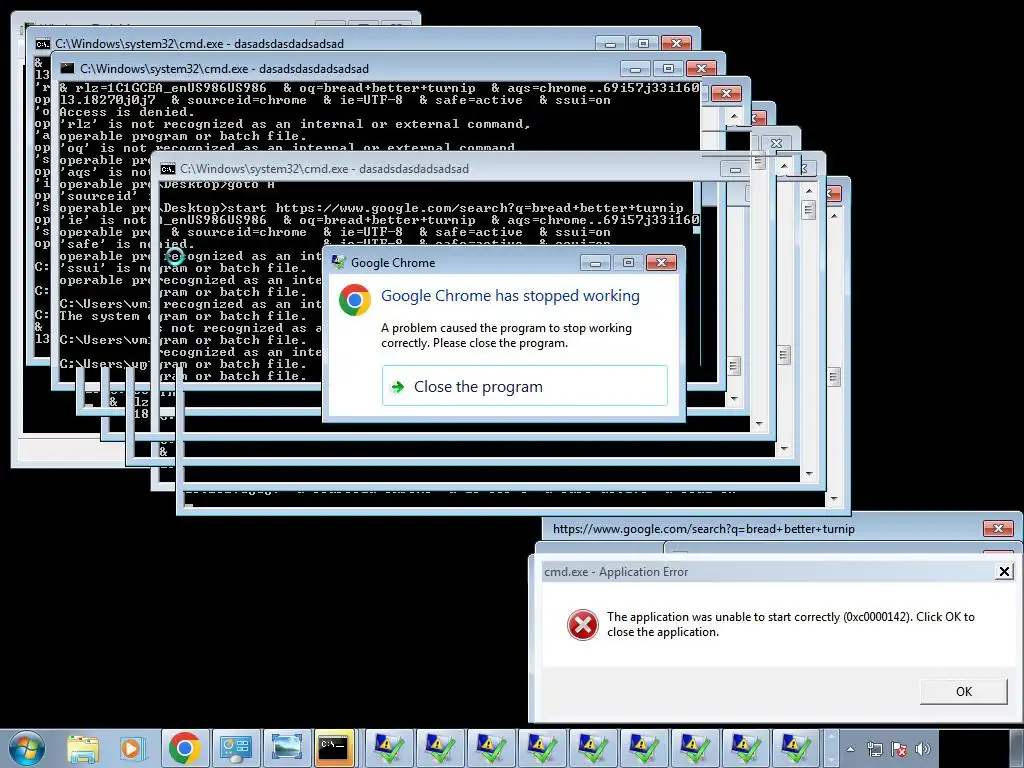
Task: Click the red error icon in Application Error
Action: click(583, 625)
